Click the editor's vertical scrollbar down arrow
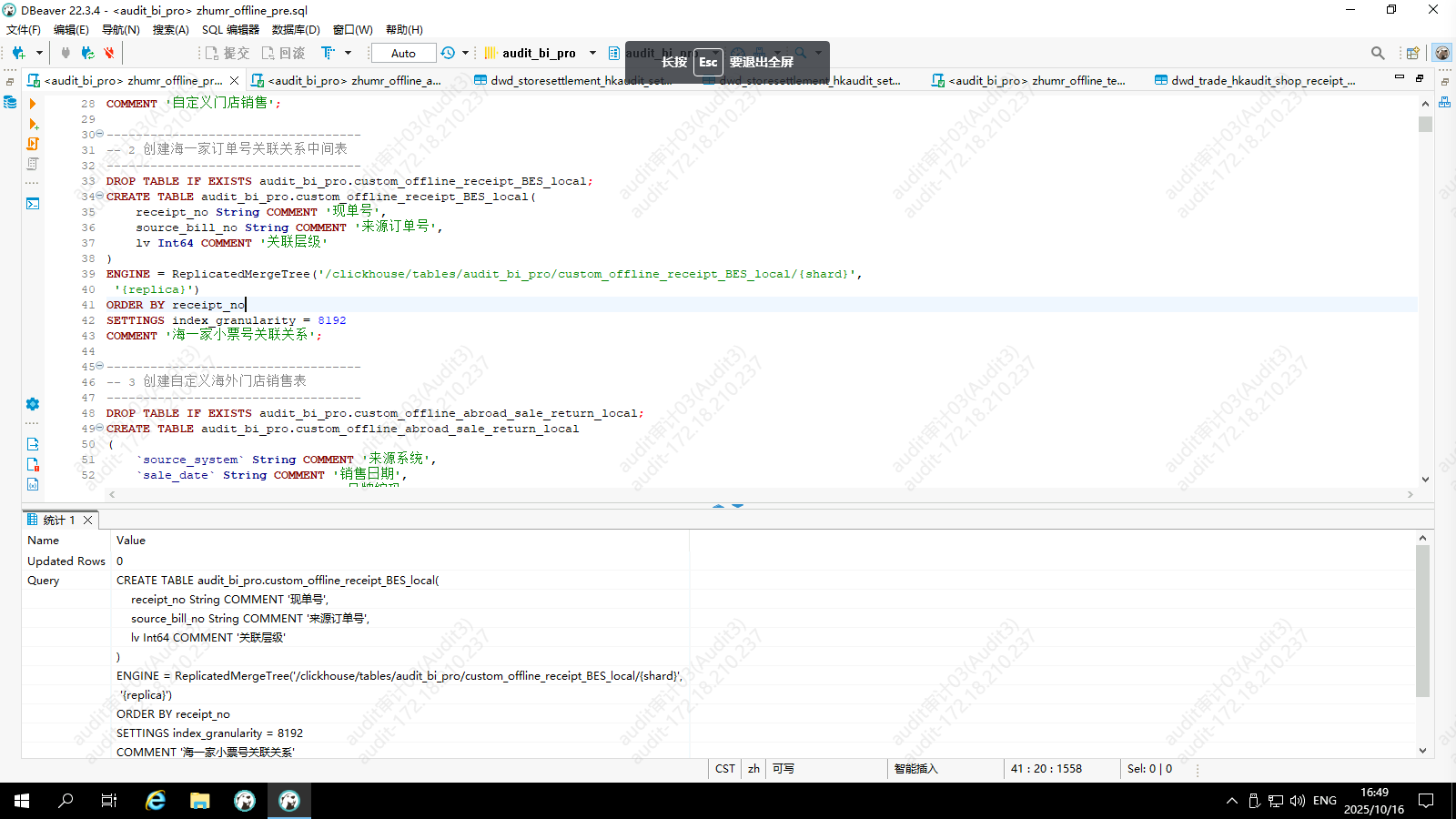 (x=1425, y=480)
